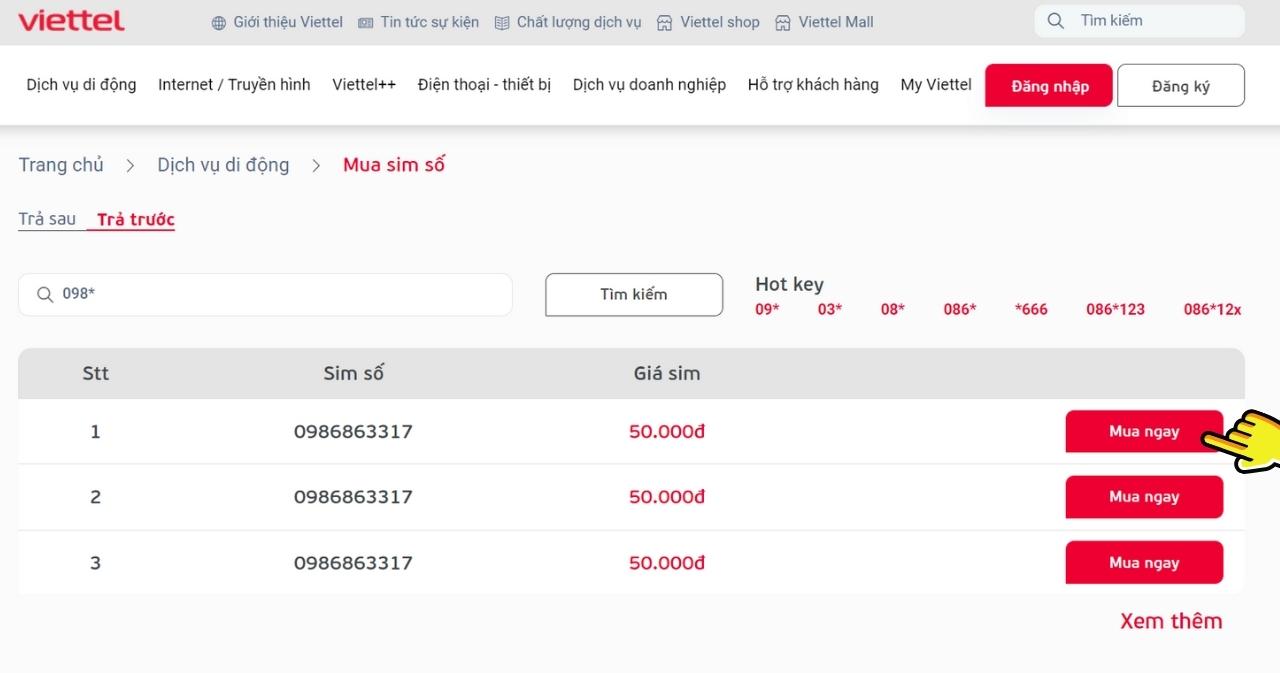Screen dimensions: 1280x673
Task: Click sim number 0986863317 in row 2
Action: [x=353, y=497]
